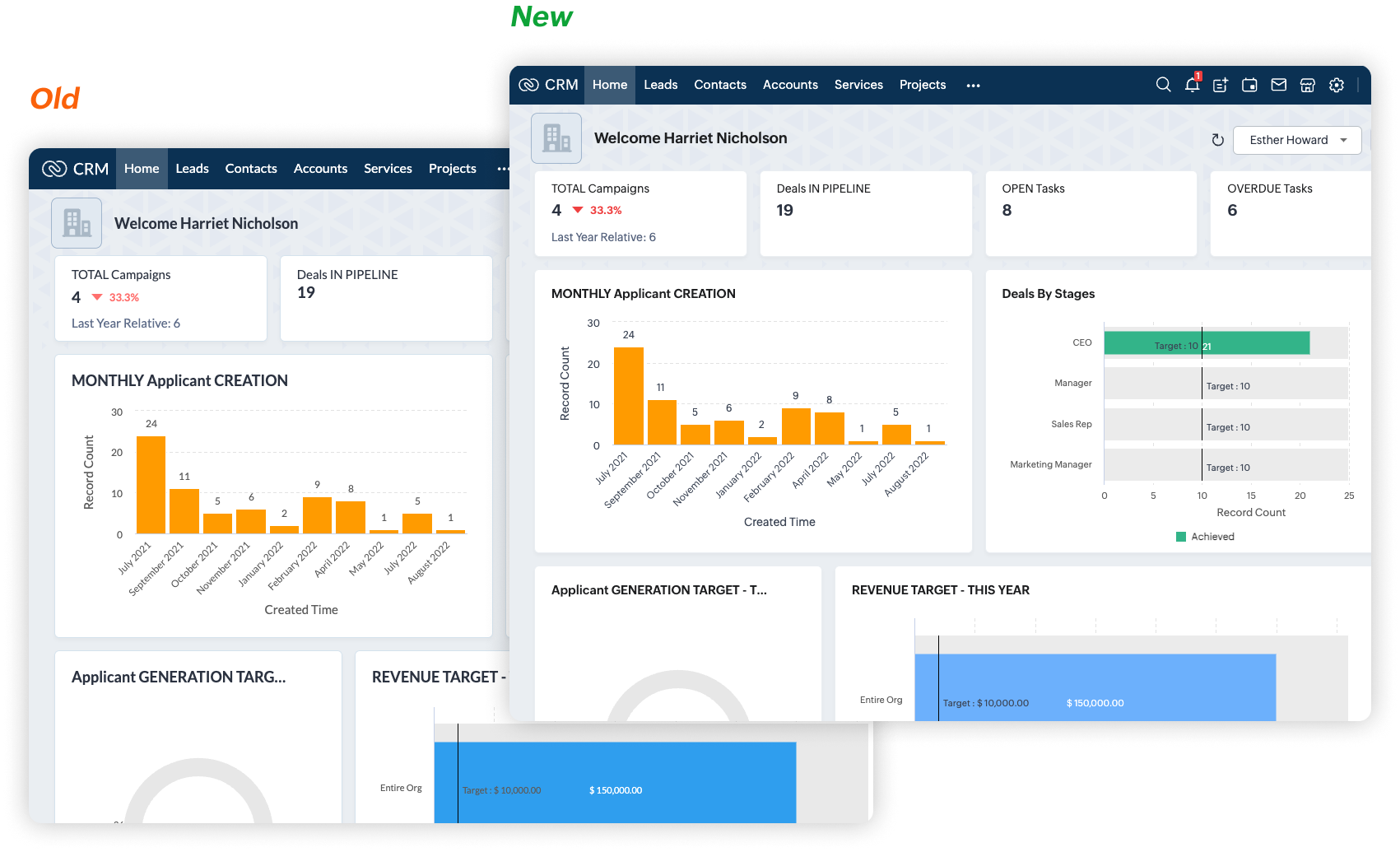The width and height of the screenshot is (1400, 852).
Task: Open the more modules ellipsis in old CRM
Action: coord(502,169)
